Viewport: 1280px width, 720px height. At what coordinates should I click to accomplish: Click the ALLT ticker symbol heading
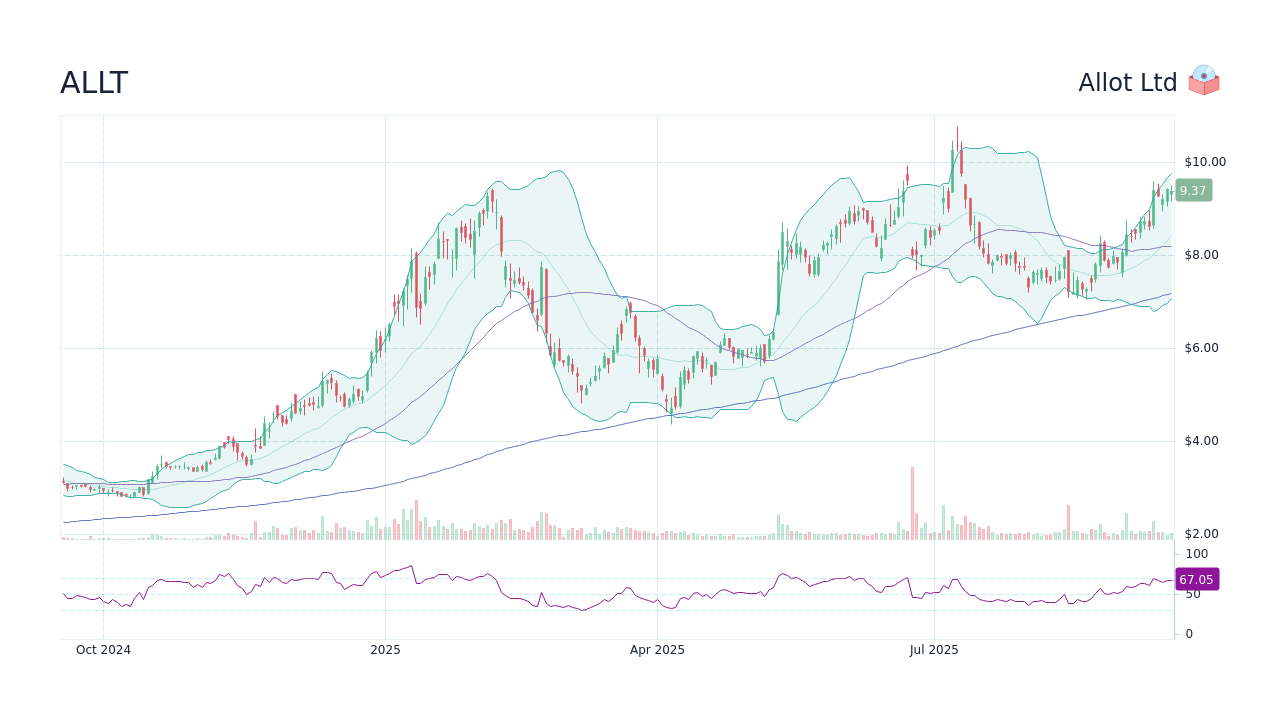[x=94, y=83]
